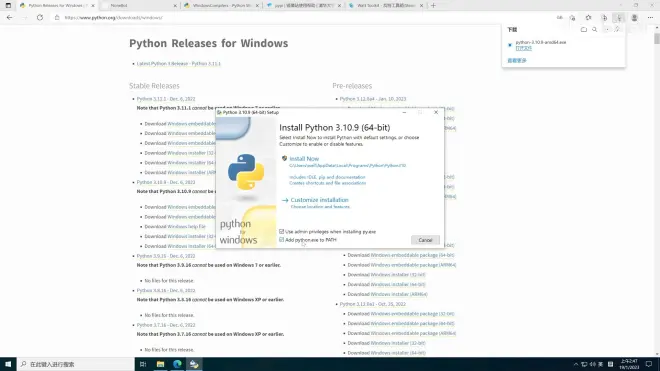Image resolution: width=660 pixels, height=371 pixels.
Task: Open the Collections icon in toolbar
Action: (x=604, y=18)
